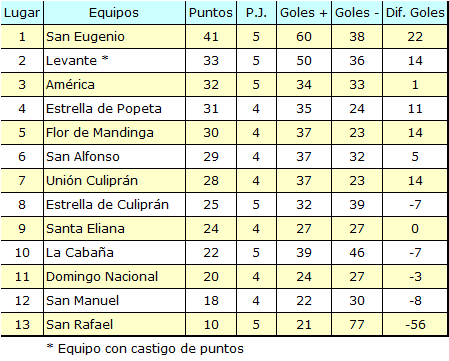The height and width of the screenshot is (361, 449).
Task: Select the Santa Eliana cell
Action: (x=114, y=229)
